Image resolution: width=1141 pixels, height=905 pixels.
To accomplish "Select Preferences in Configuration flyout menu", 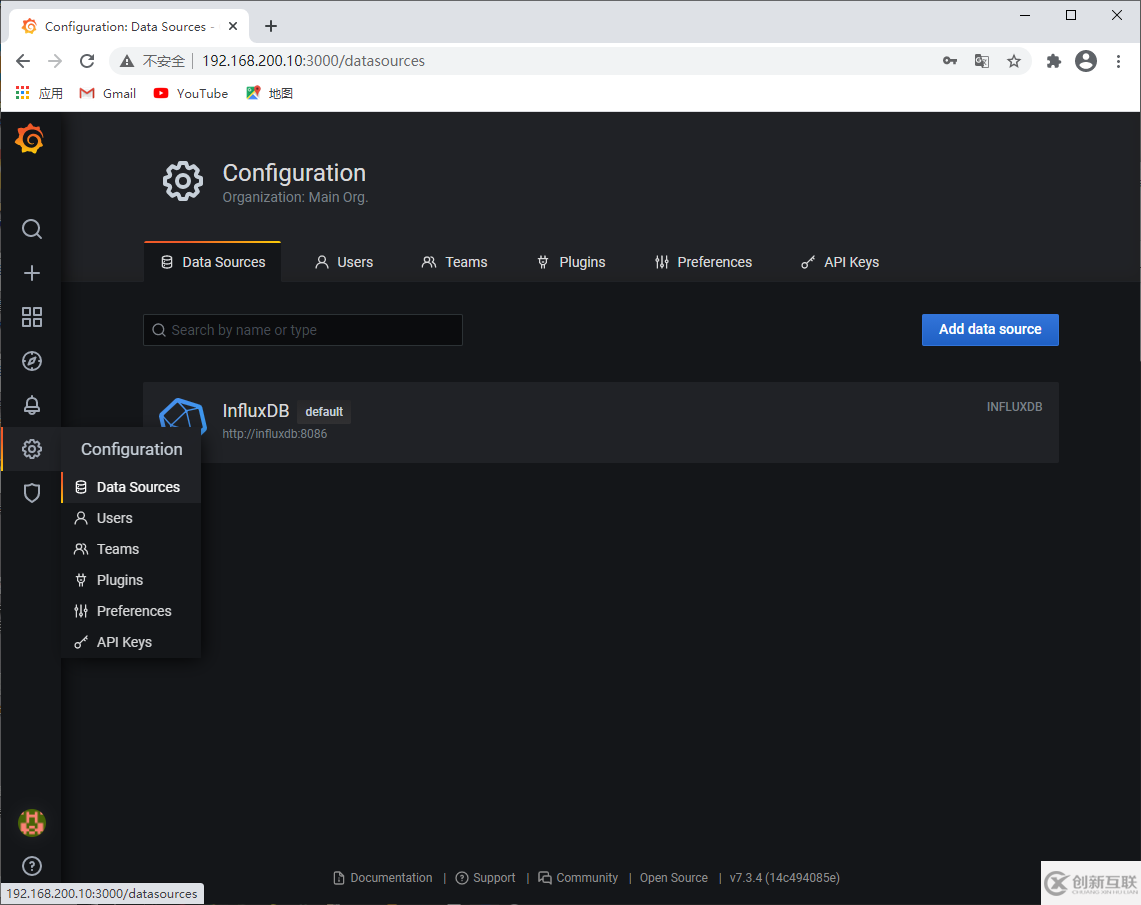I will click(131, 611).
